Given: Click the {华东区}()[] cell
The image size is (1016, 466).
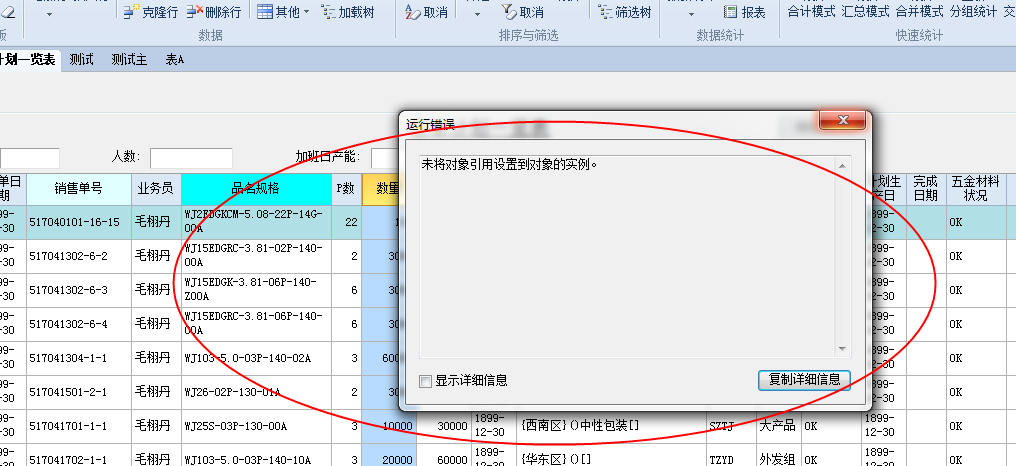Looking at the screenshot, I should point(610,456).
